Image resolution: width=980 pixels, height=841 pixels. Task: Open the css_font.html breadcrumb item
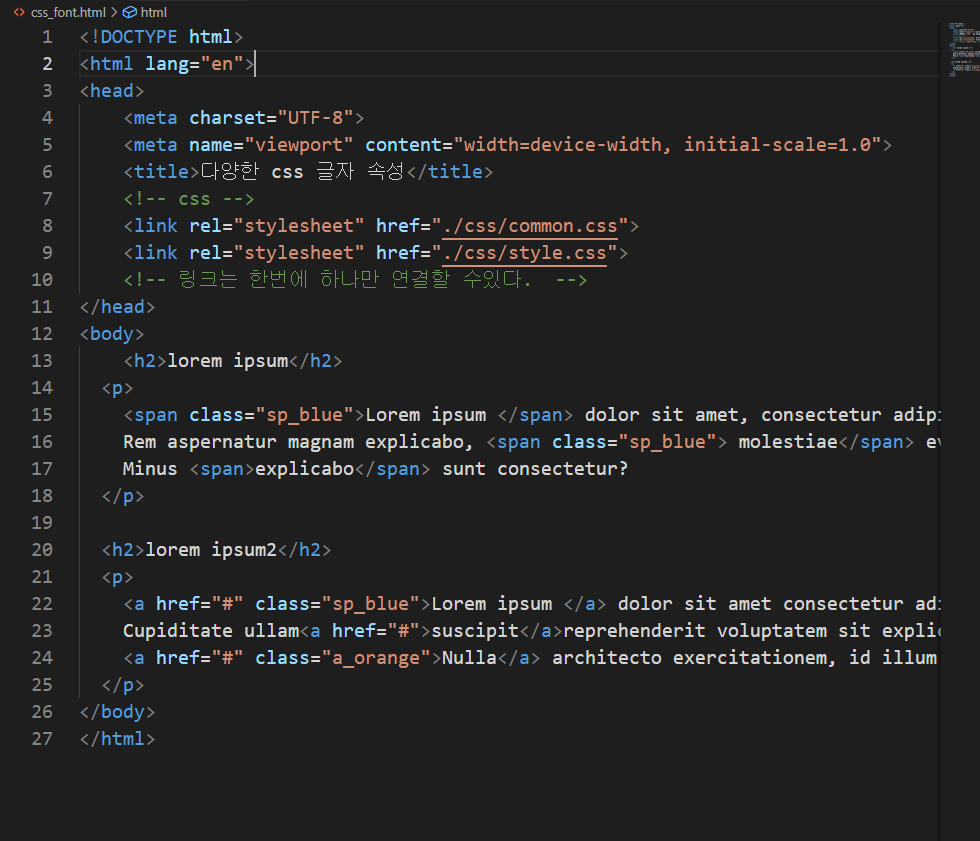pos(68,12)
